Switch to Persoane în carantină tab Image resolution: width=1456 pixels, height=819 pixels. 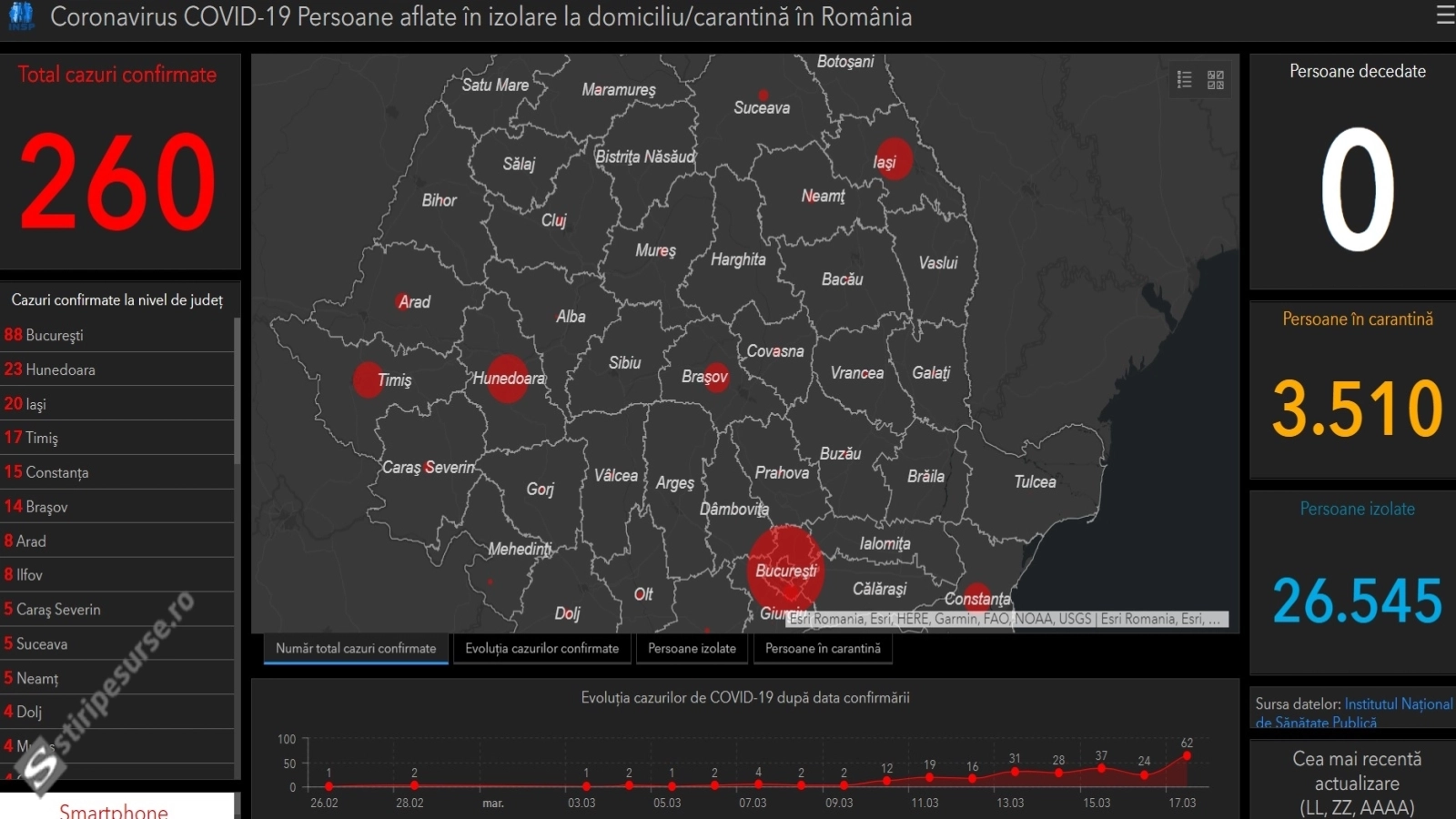coord(823,649)
